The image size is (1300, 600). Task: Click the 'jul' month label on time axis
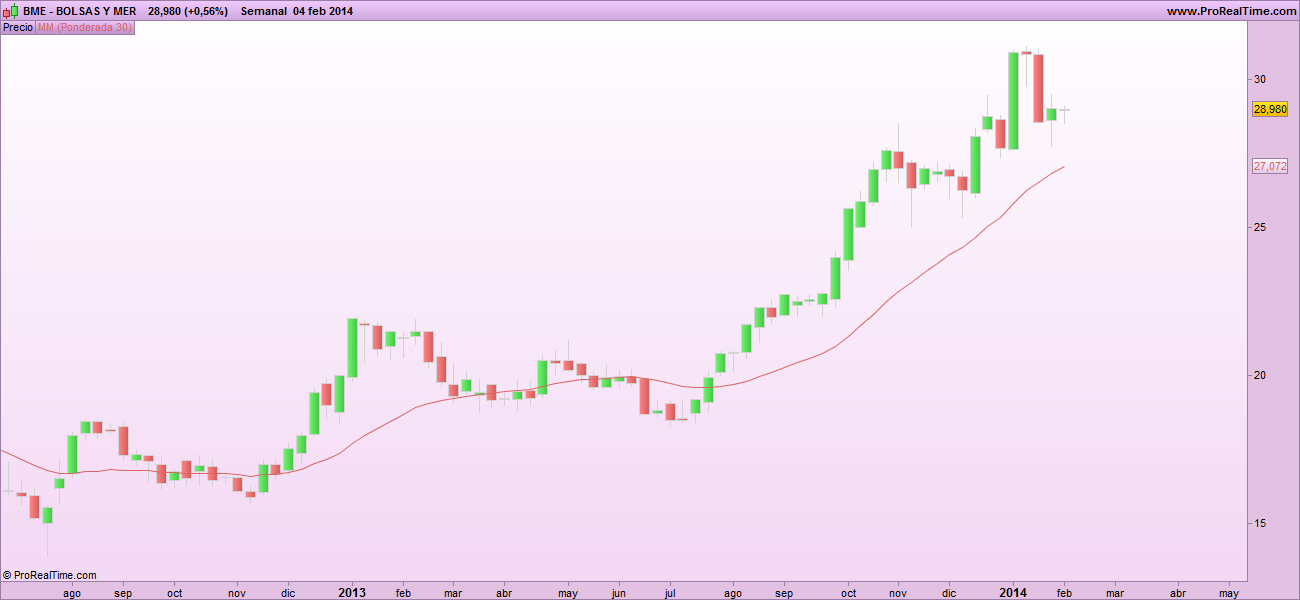tap(670, 592)
